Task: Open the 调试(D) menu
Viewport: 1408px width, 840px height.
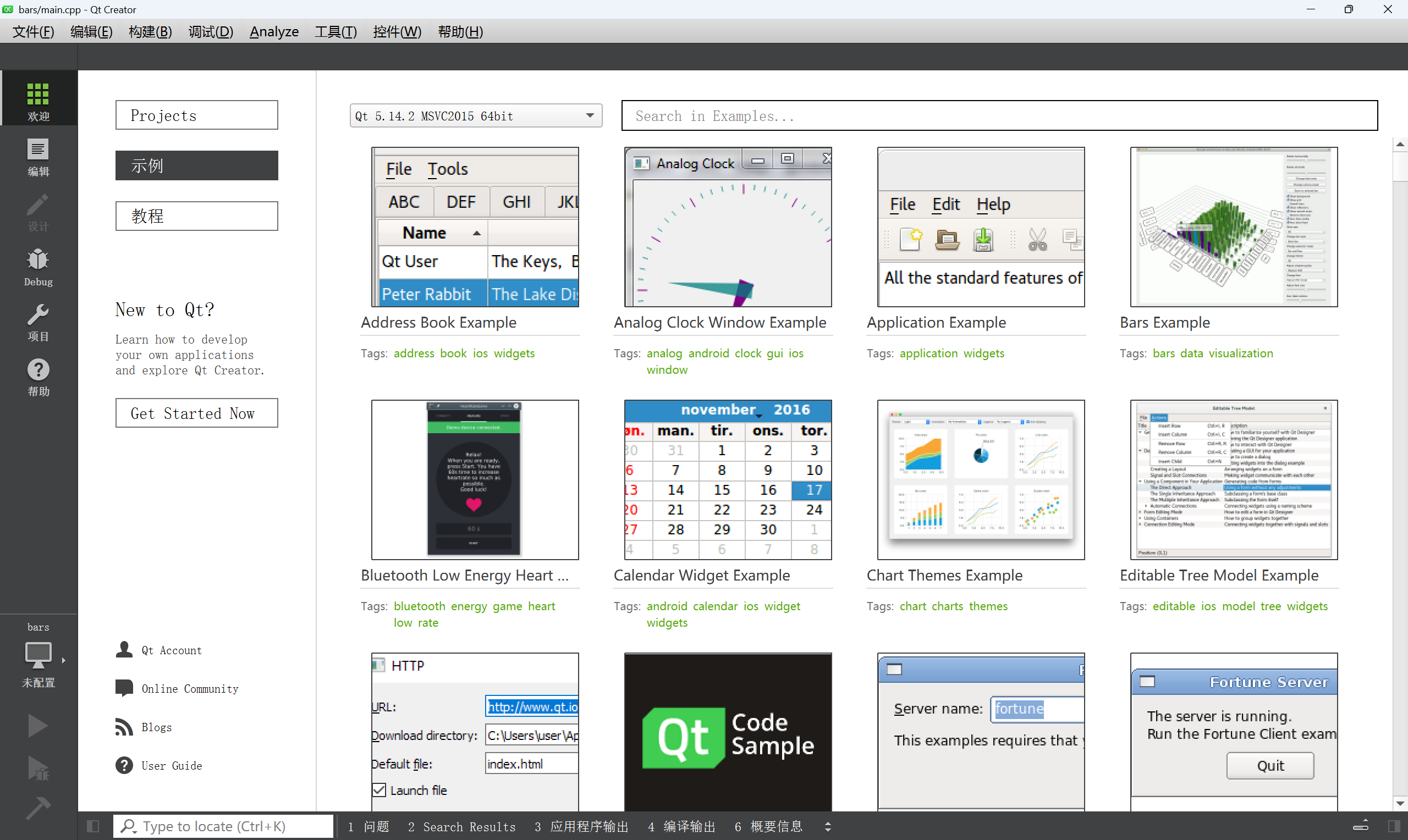Action: pyautogui.click(x=211, y=32)
